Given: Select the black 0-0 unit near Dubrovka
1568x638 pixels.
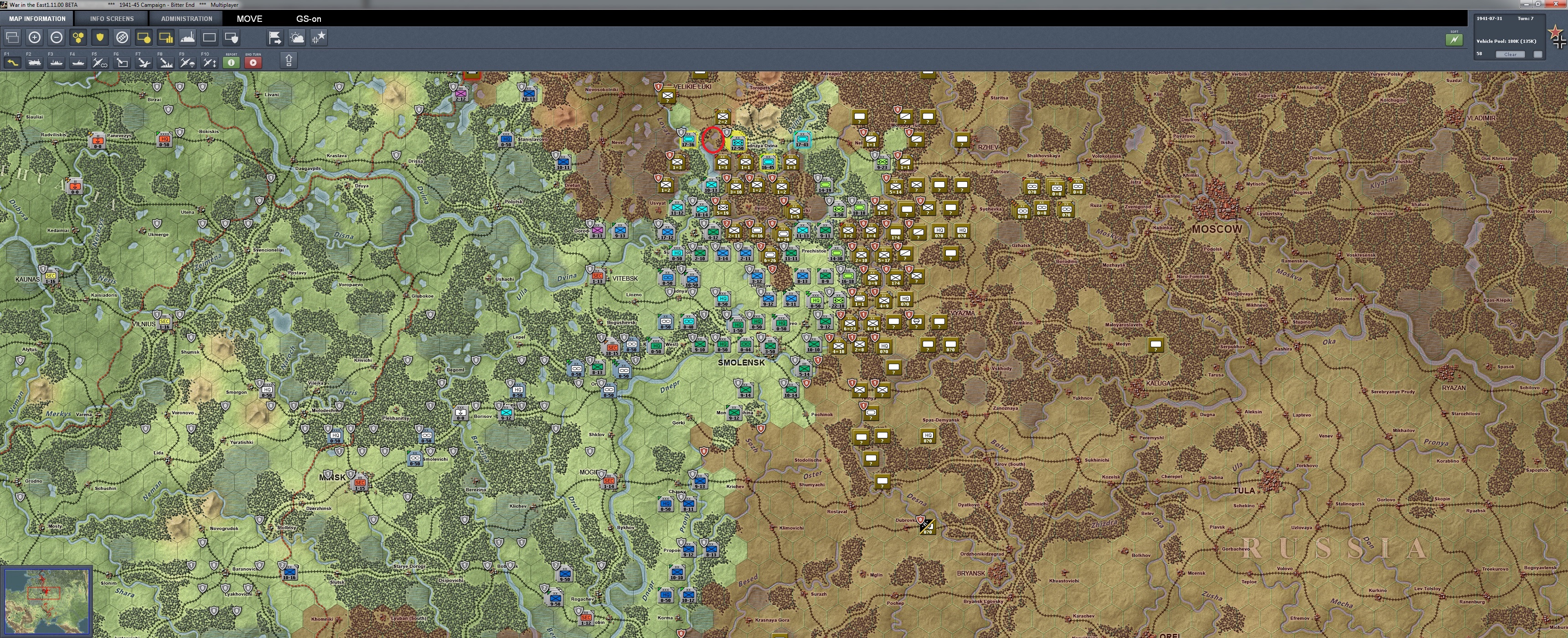Looking at the screenshot, I should 927,527.
